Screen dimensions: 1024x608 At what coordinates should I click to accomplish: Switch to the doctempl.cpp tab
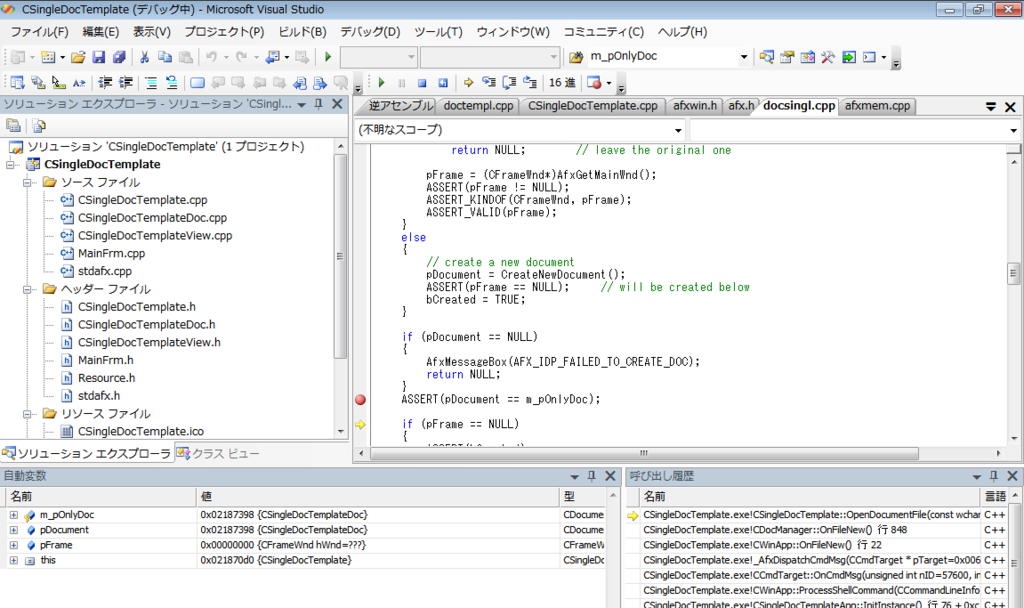(x=478, y=106)
